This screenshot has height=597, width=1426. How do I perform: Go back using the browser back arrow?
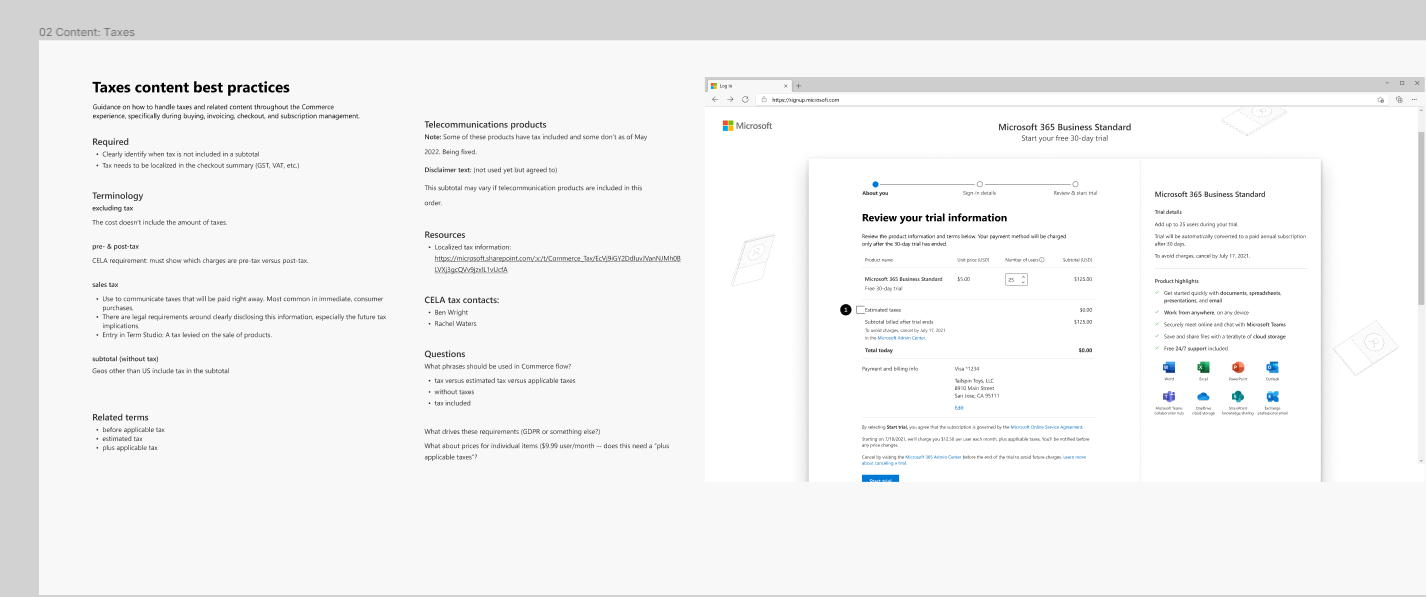(715, 99)
